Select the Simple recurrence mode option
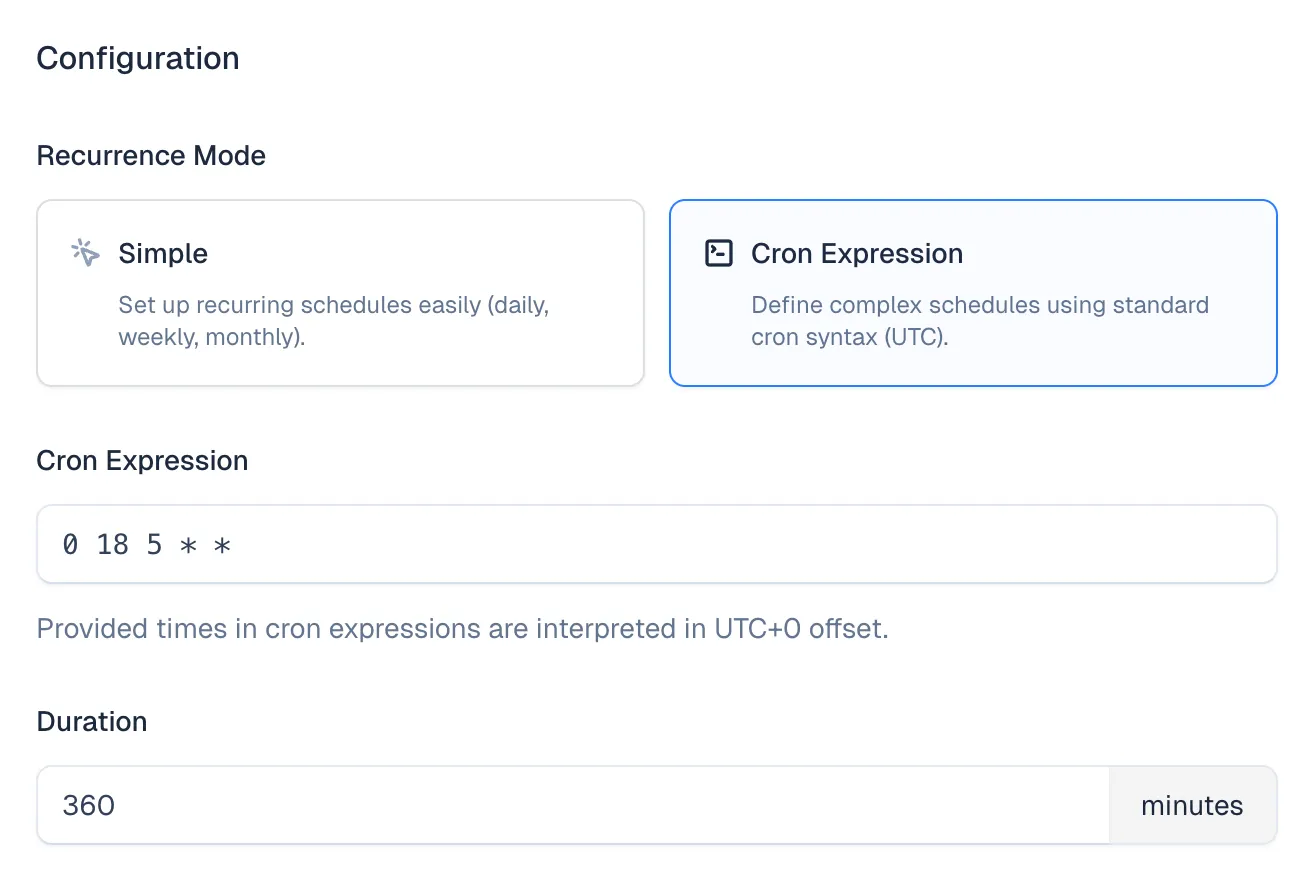 pos(340,292)
